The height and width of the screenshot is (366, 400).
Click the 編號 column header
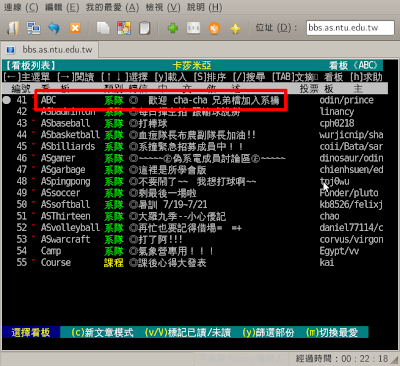(x=21, y=88)
